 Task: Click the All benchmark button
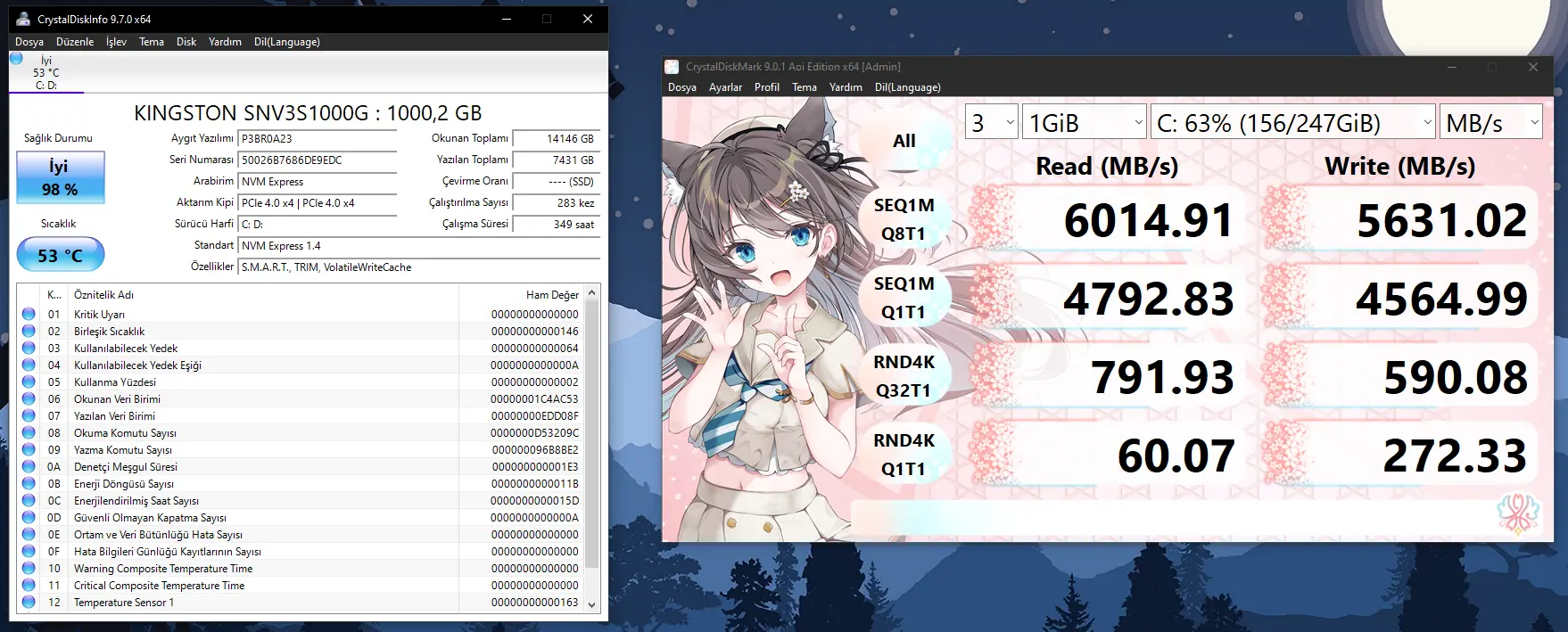point(904,141)
